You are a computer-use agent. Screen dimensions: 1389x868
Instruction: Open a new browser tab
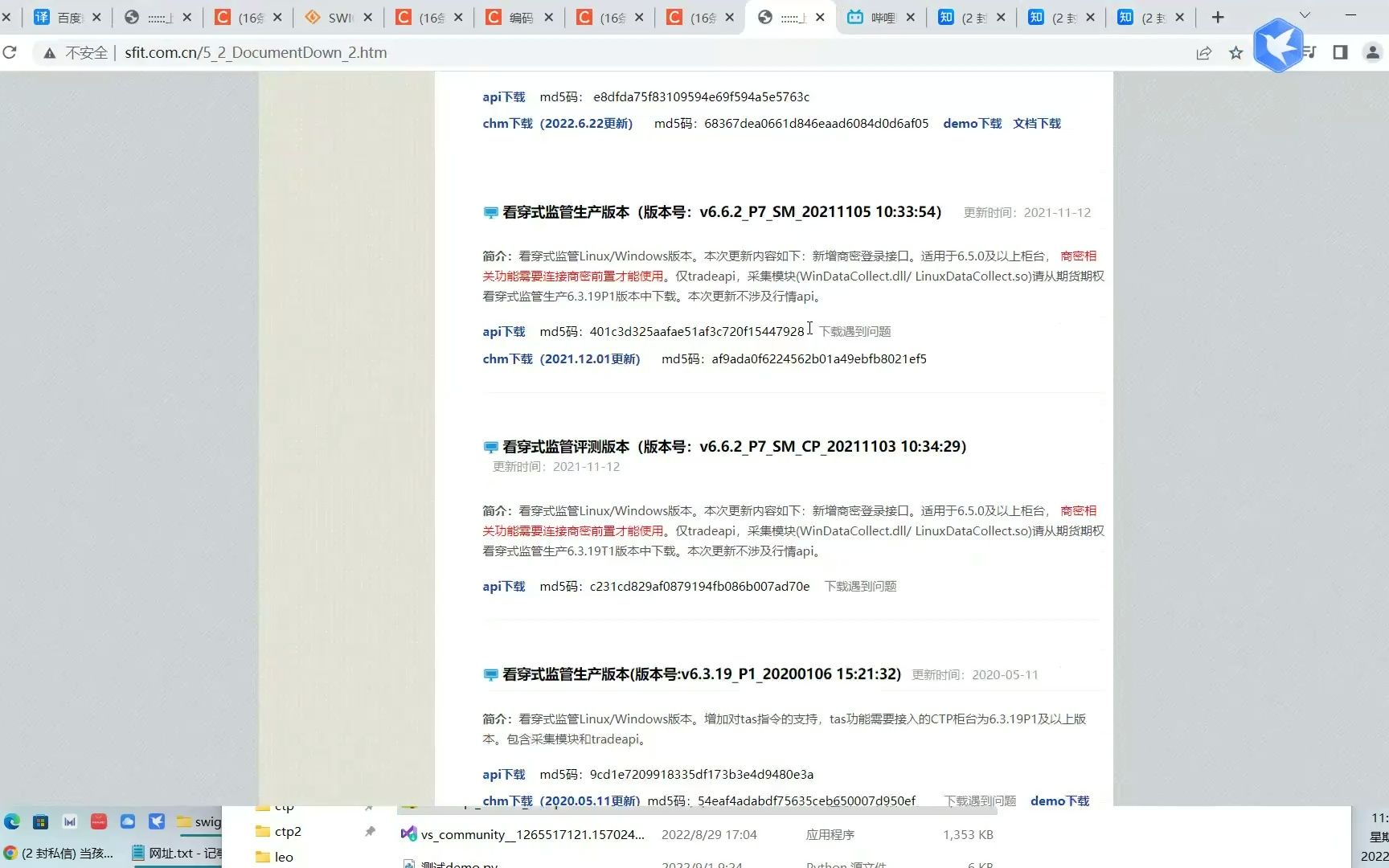coord(1218,17)
